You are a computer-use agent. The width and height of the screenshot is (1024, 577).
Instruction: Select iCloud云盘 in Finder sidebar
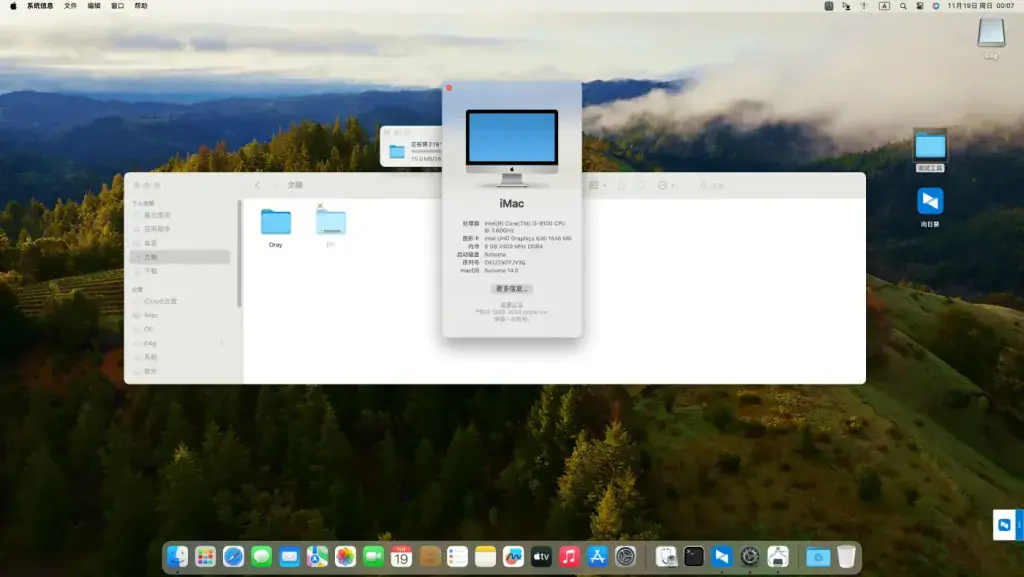point(161,302)
